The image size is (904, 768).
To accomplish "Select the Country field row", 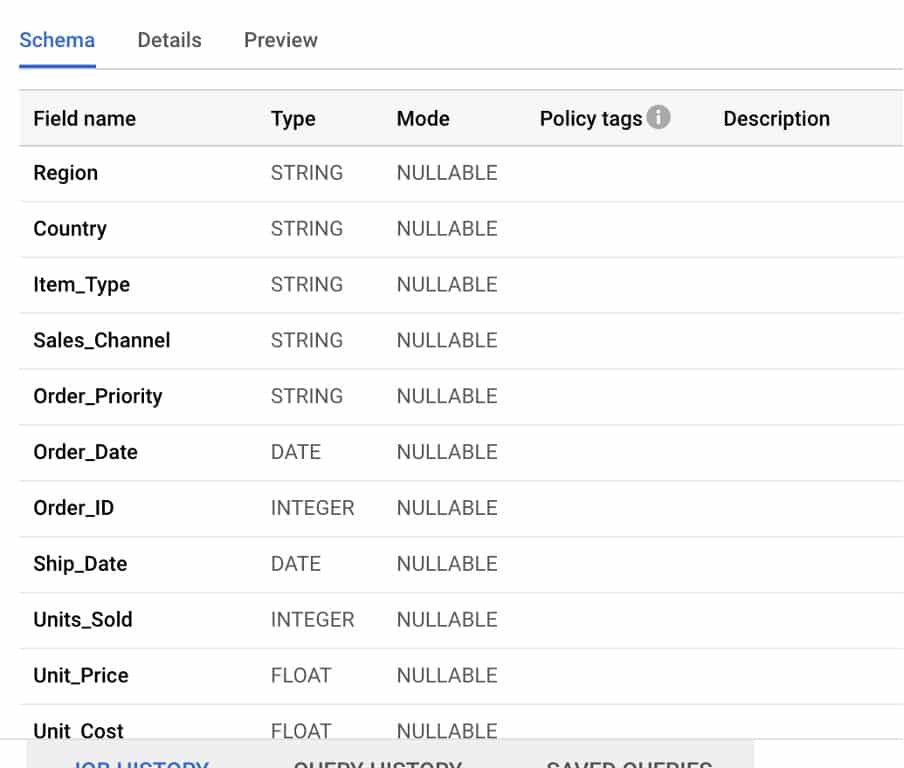I will [70, 228].
